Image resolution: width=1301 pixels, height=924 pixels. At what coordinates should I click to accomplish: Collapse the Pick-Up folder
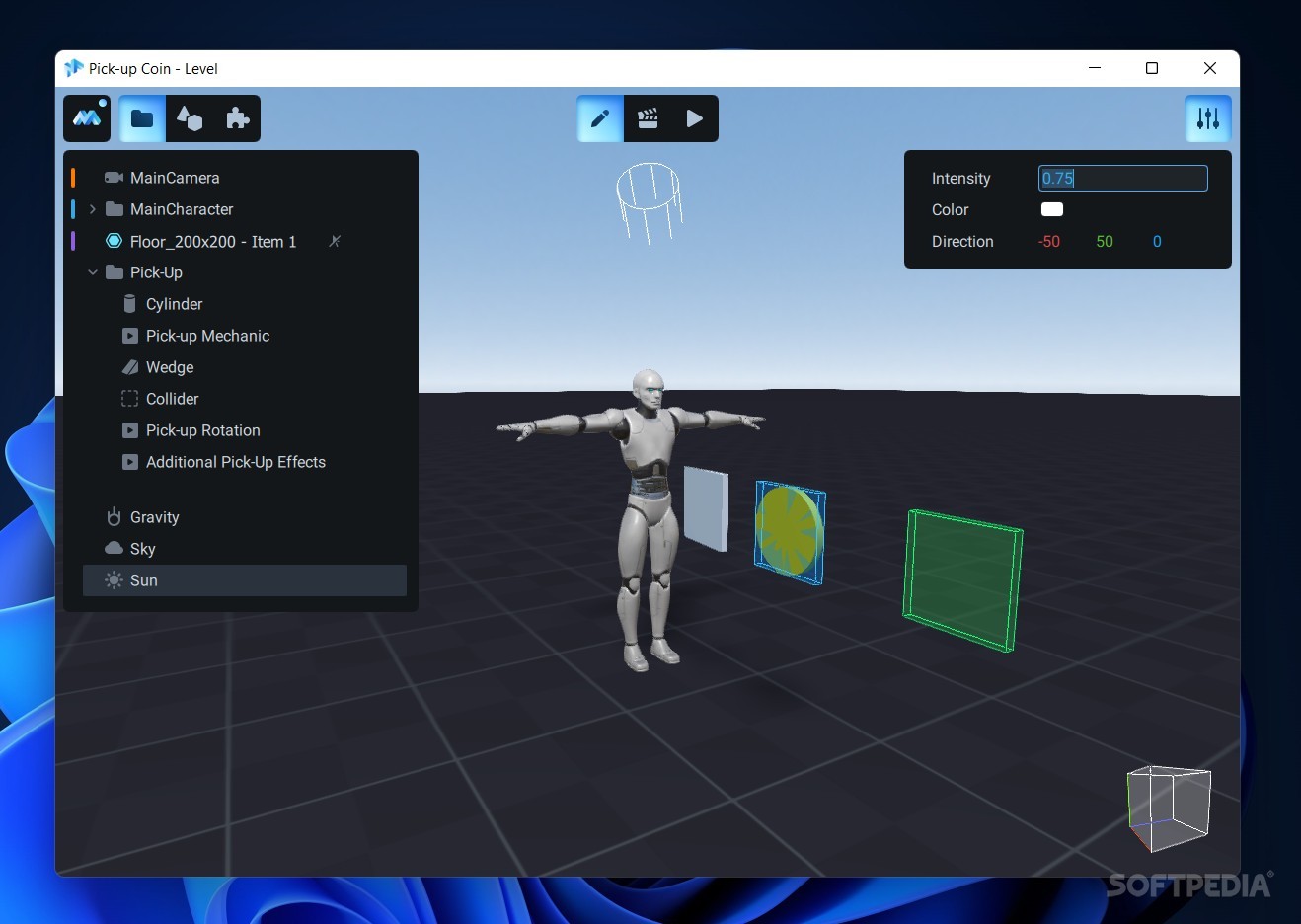(x=92, y=272)
